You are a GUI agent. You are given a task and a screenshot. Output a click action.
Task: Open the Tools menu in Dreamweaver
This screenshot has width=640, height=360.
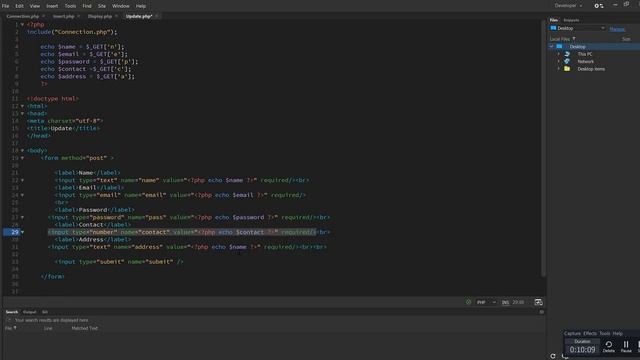(70, 6)
